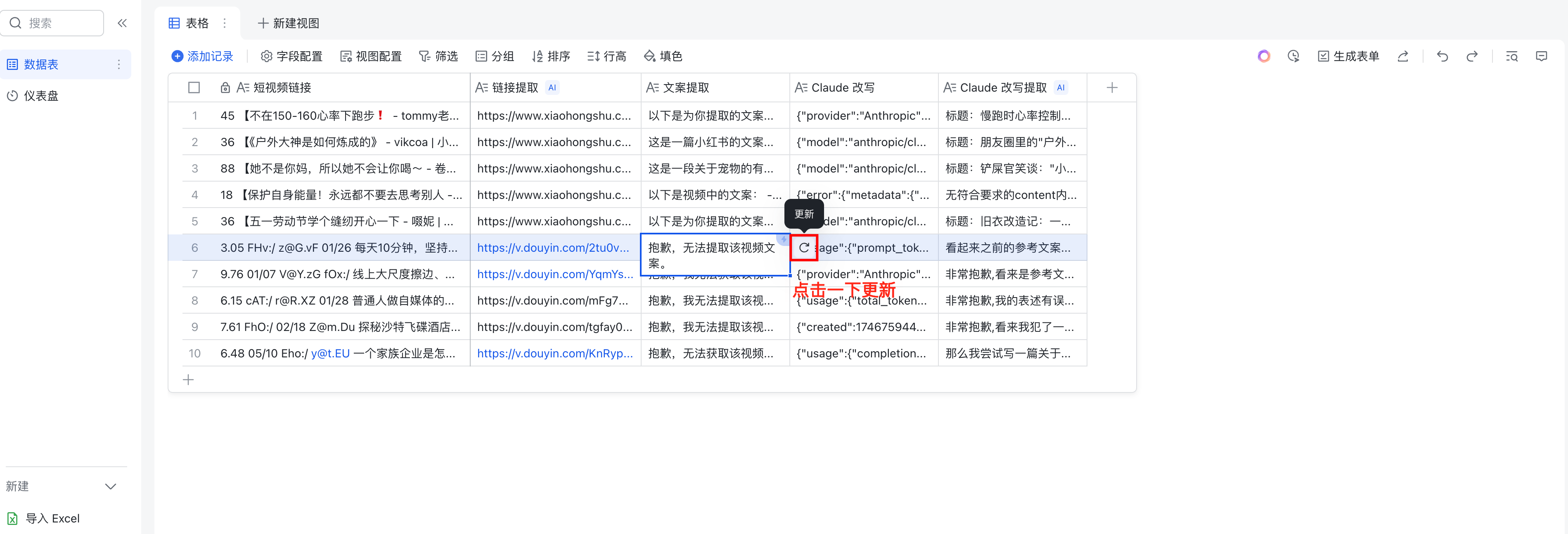The width and height of the screenshot is (1568, 534).
Task: Expand the 新建 section chevron
Action: [x=111, y=487]
